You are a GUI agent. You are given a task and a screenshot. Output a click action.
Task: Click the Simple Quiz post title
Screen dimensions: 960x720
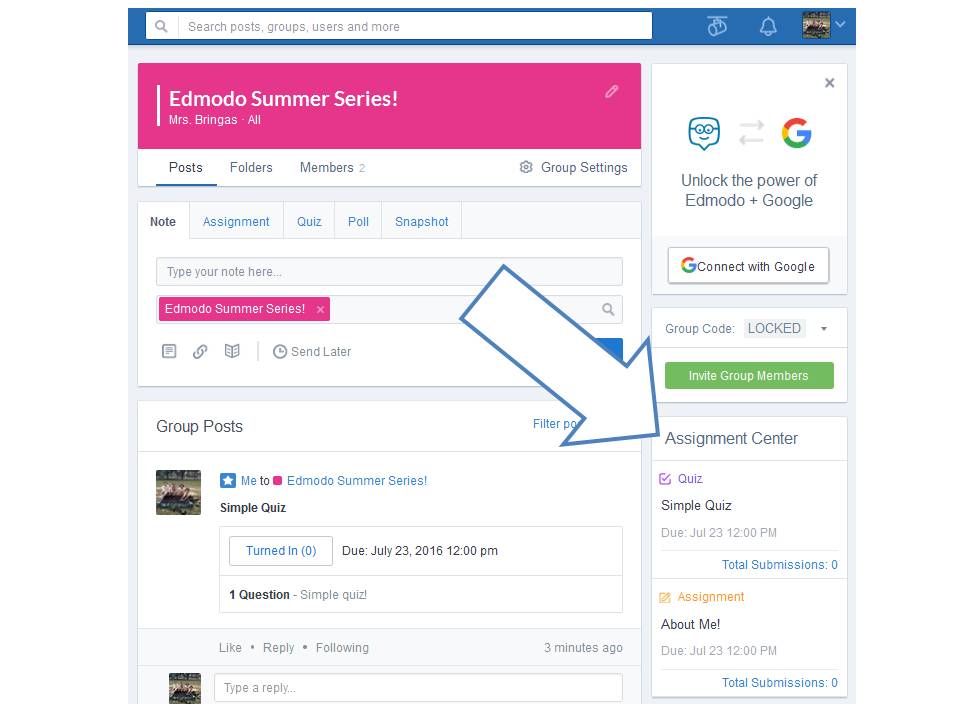253,508
